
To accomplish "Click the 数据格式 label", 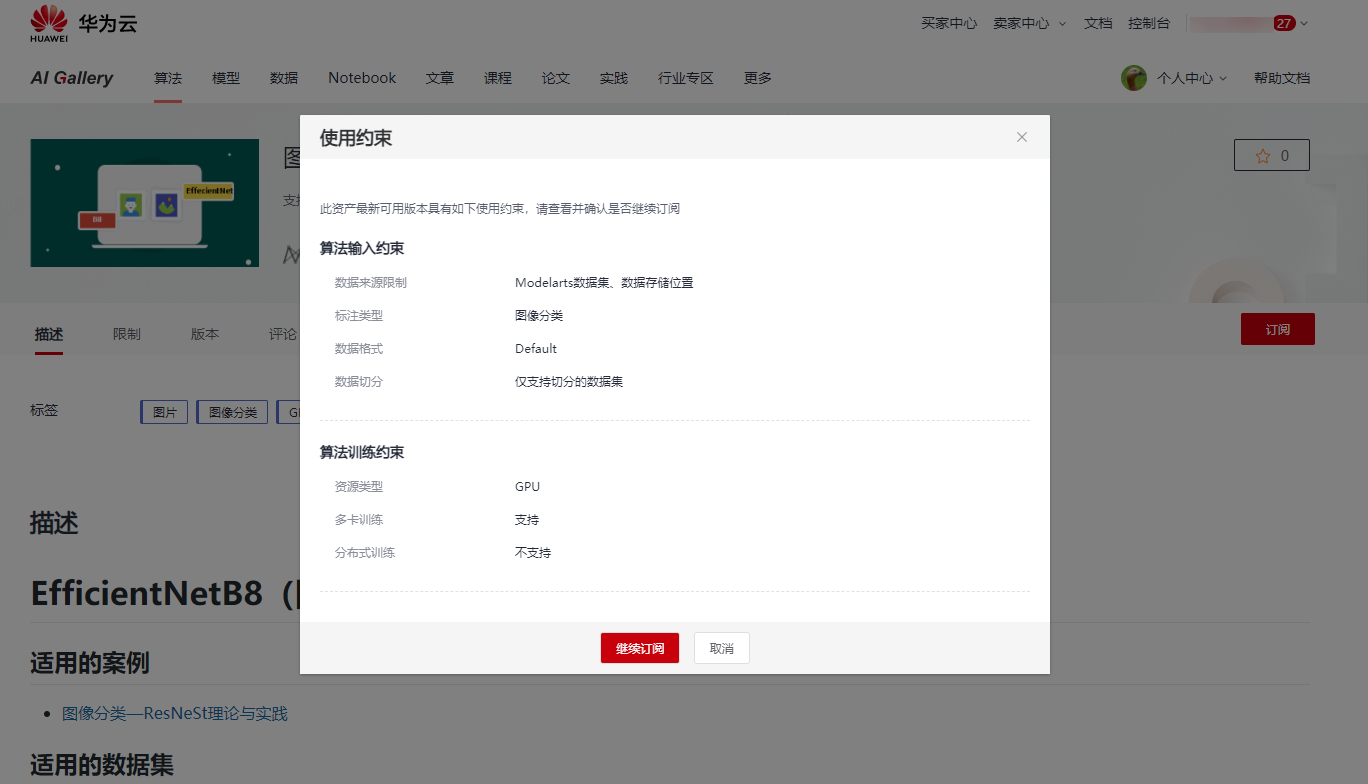I will coord(359,349).
